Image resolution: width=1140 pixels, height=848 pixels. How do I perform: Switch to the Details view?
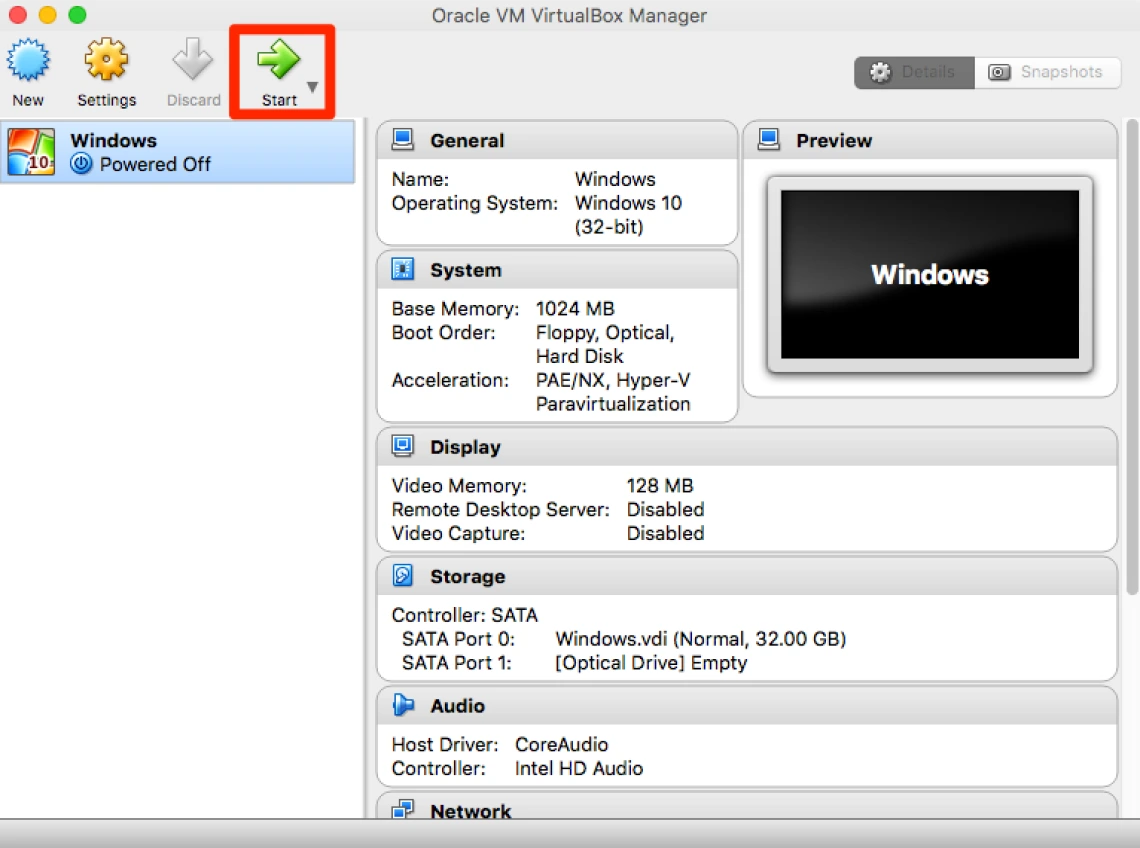point(914,72)
